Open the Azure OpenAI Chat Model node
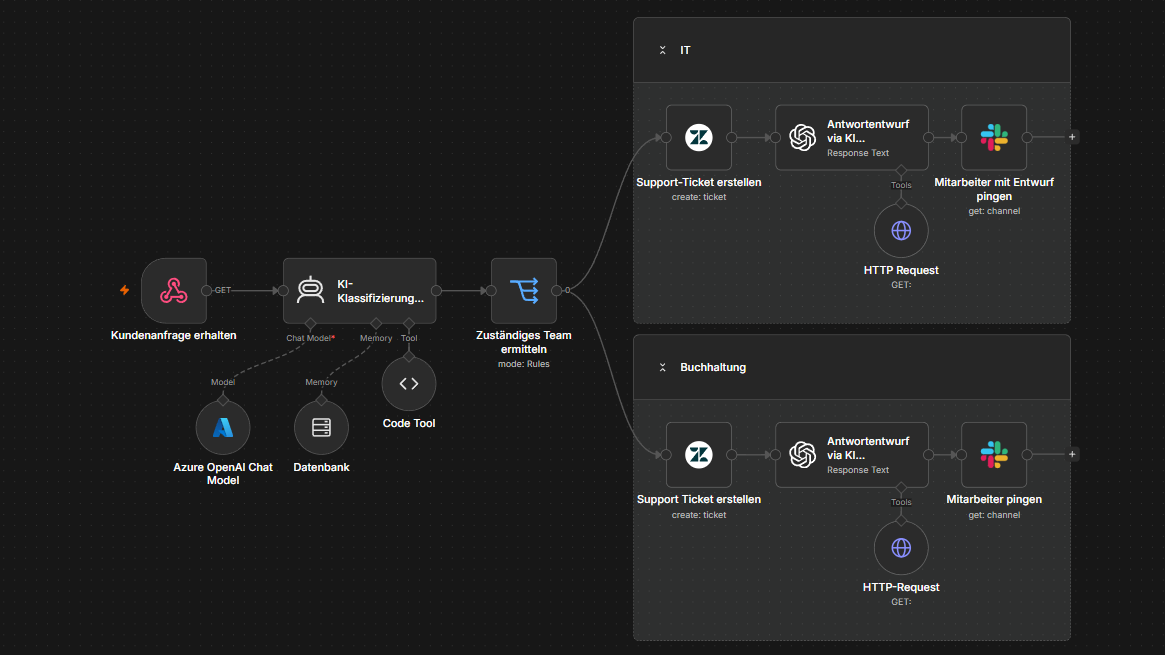 [x=223, y=428]
